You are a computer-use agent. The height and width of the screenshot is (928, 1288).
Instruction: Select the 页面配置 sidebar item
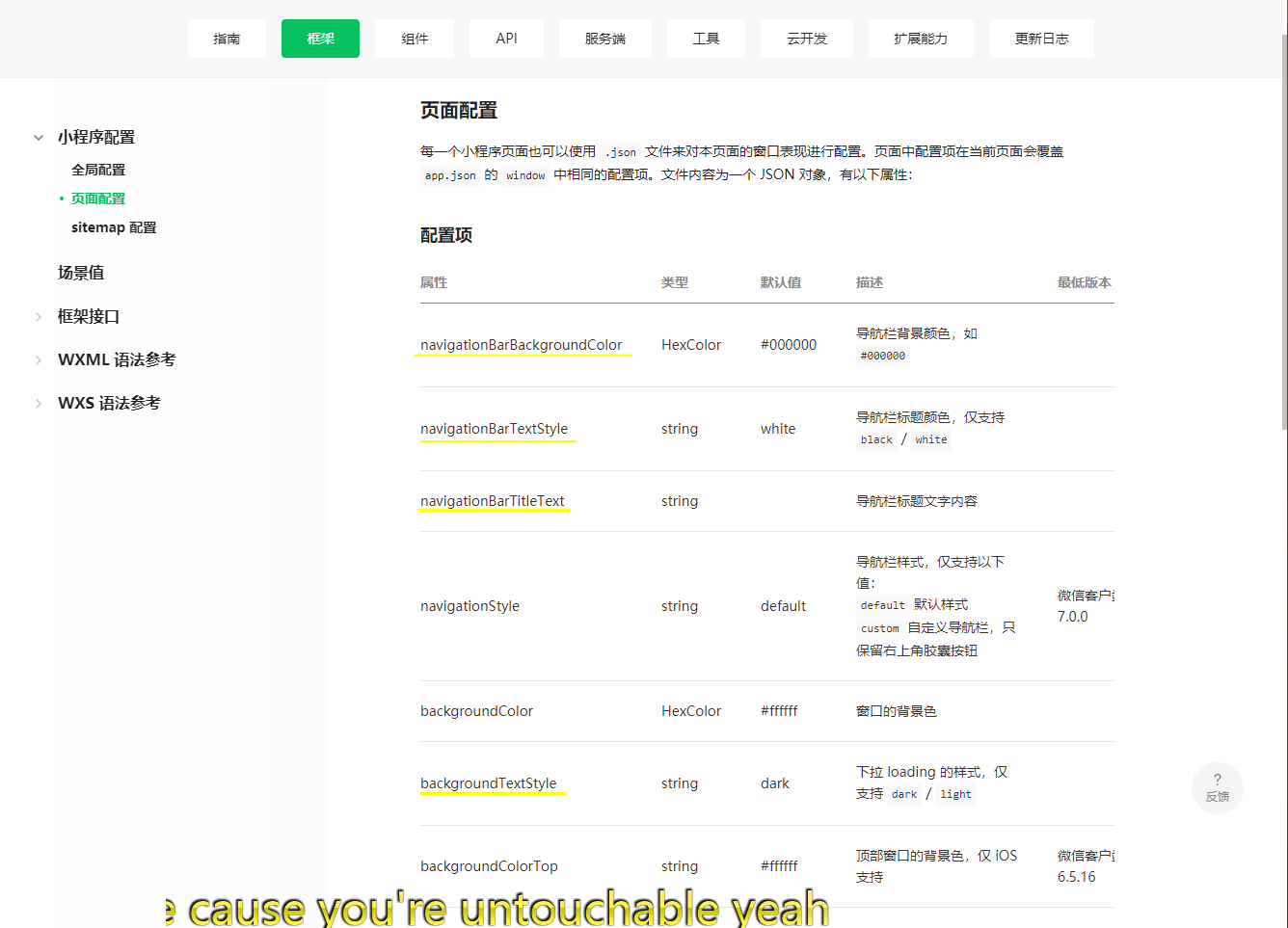coord(97,198)
